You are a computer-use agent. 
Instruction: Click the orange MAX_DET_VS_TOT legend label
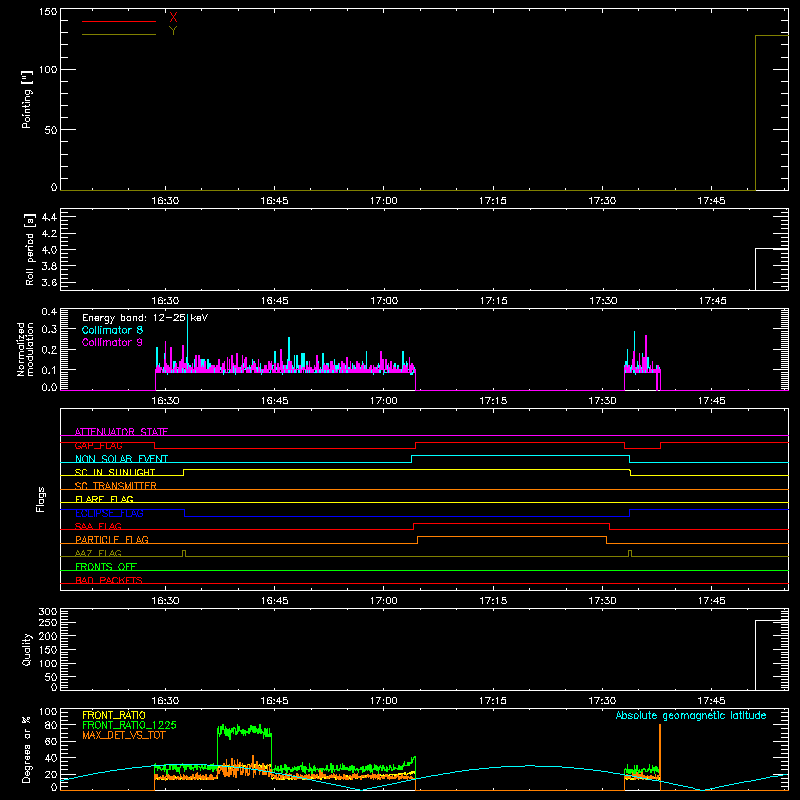[x=124, y=735]
